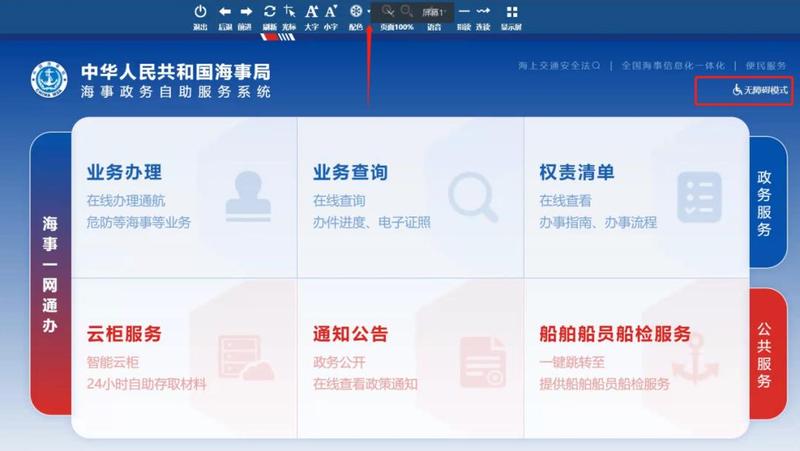Click the anchor icon in 船舶船员船检服务 tile
This screenshot has height=451, width=800.
pyautogui.click(x=694, y=362)
